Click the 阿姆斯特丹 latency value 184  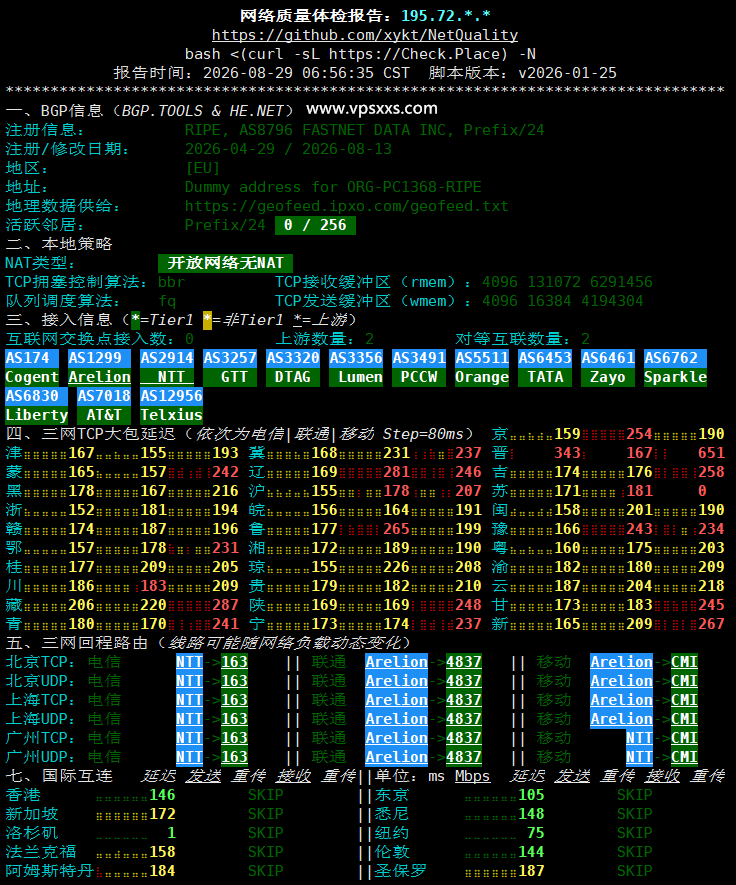click(x=162, y=871)
